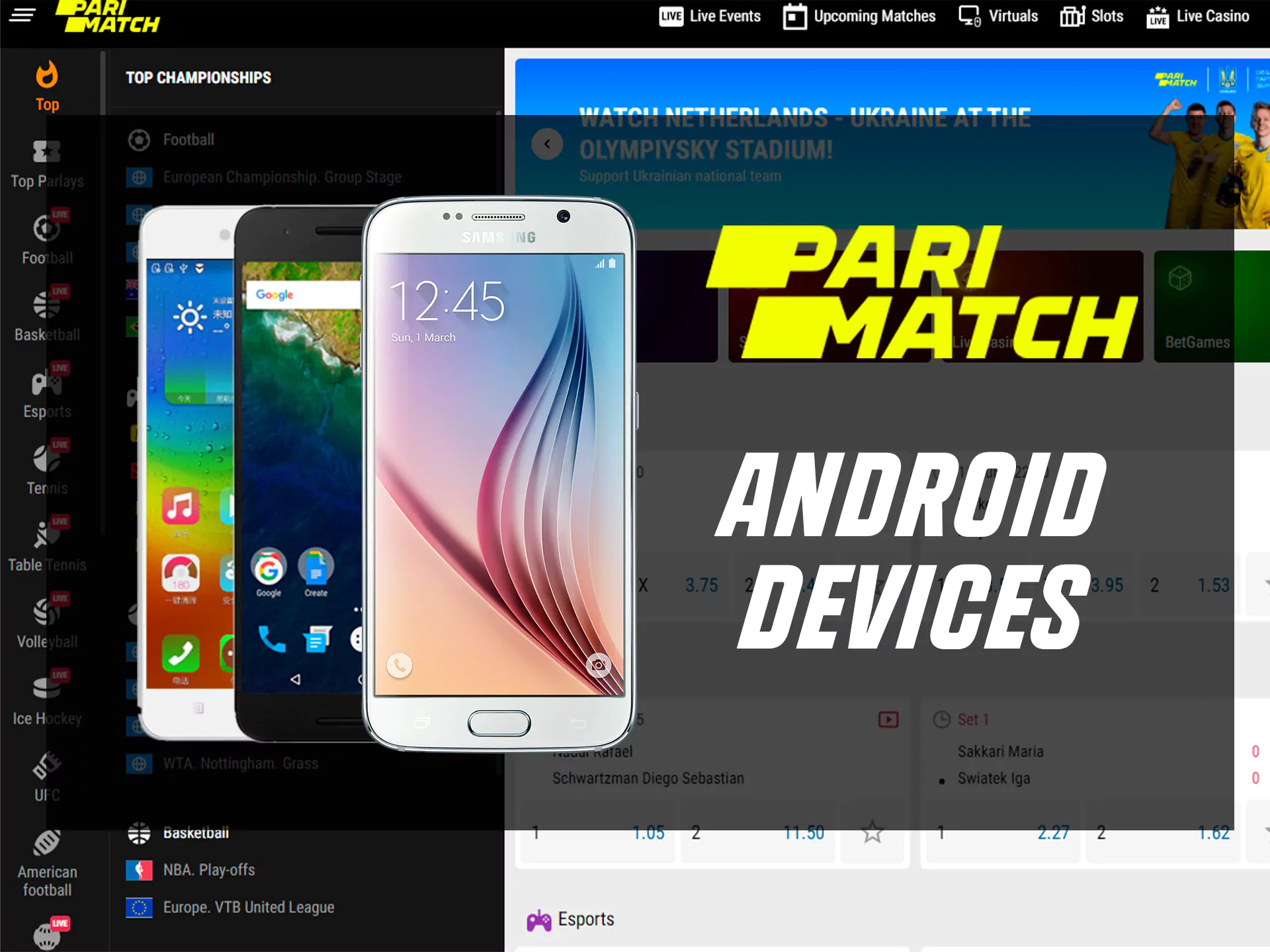
Task: Open the Live Casino menu item
Action: point(1197,17)
